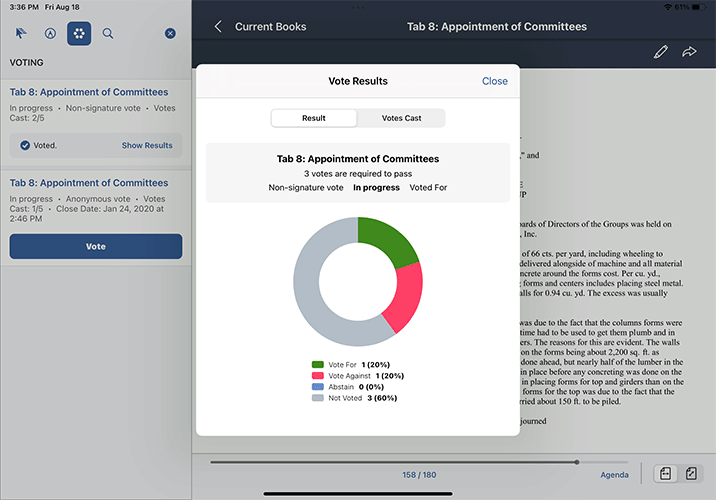
Task: Switch to fit-page view icon
Action: 690,474
